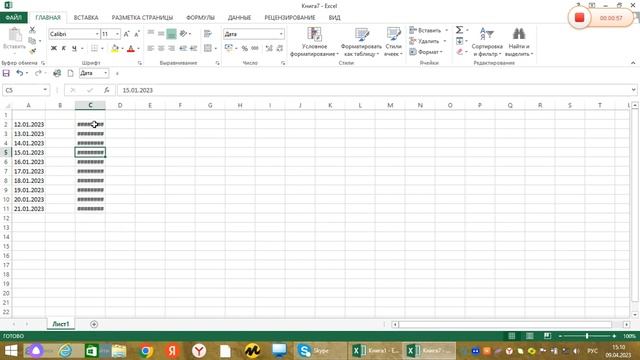Click the Cut scissors icon
640x360 pixels.
coord(32,30)
